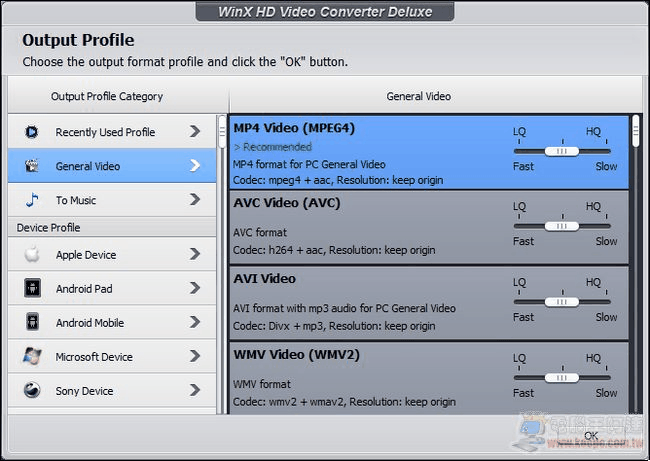650x461 pixels.
Task: Click the General Video clapperboard icon
Action: (32, 166)
